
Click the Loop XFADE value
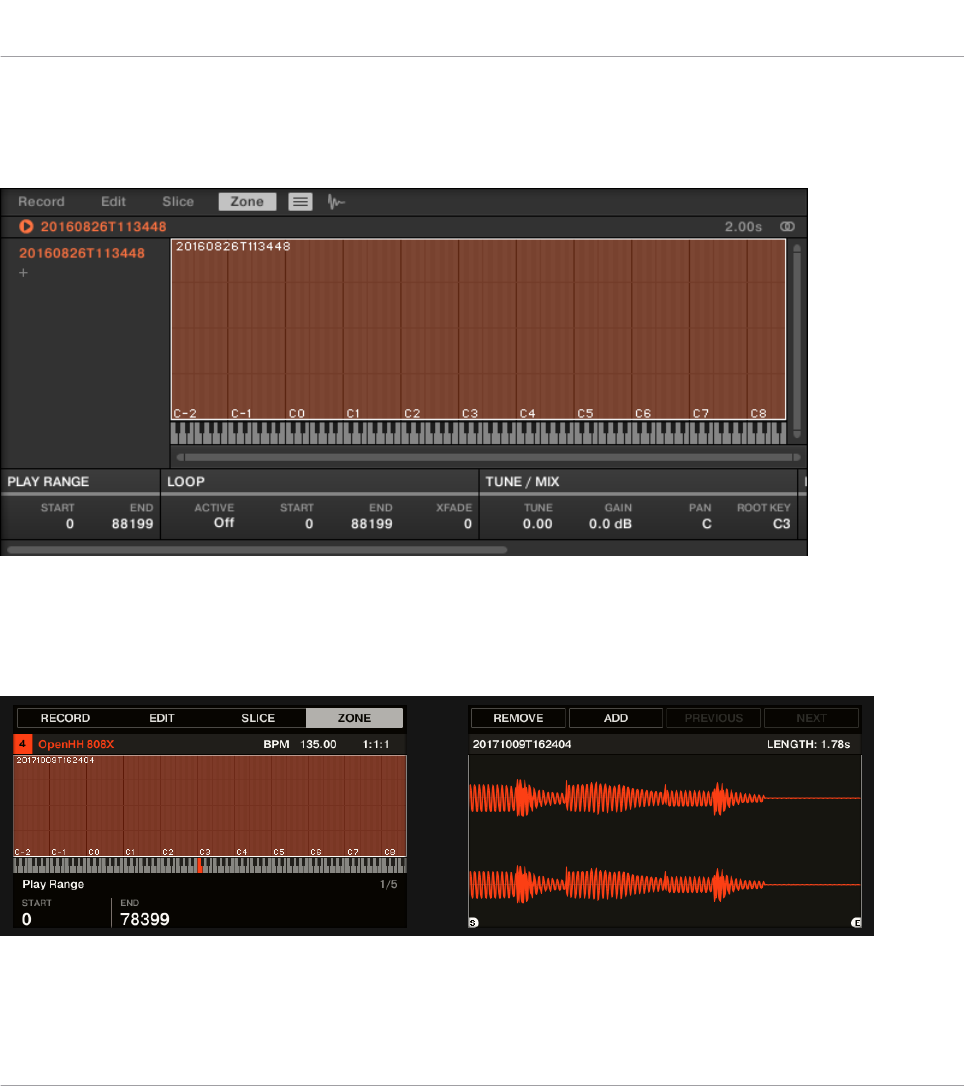(x=468, y=524)
